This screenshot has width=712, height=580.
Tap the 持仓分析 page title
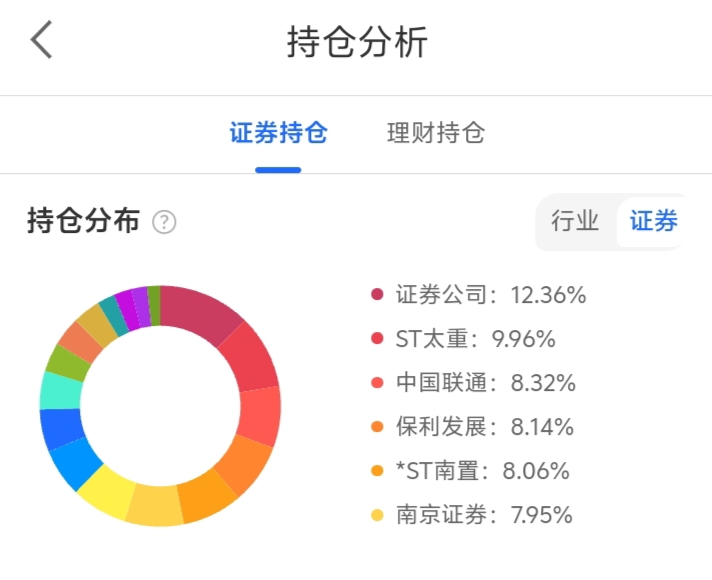pyautogui.click(x=357, y=42)
